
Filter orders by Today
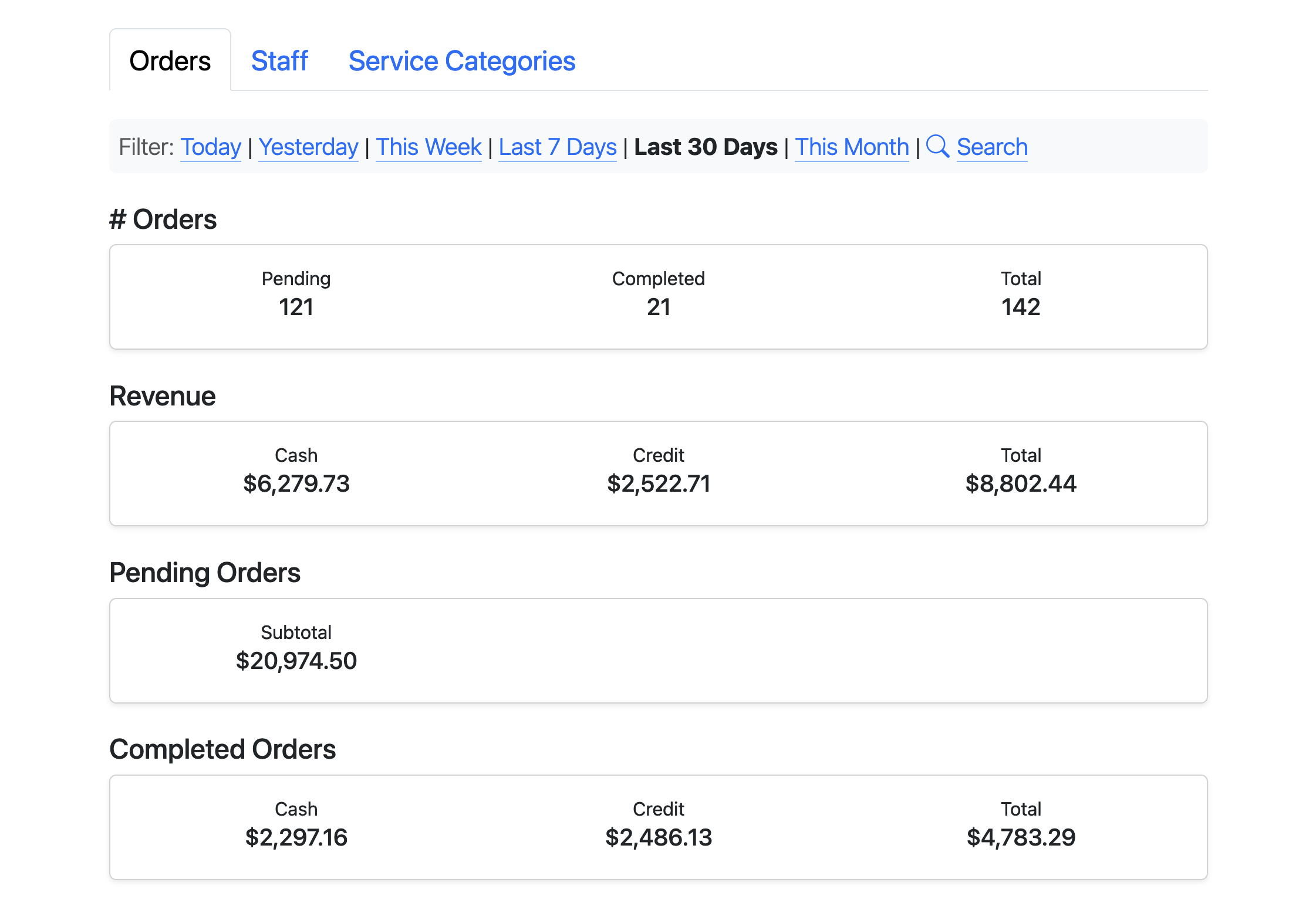[x=210, y=147]
